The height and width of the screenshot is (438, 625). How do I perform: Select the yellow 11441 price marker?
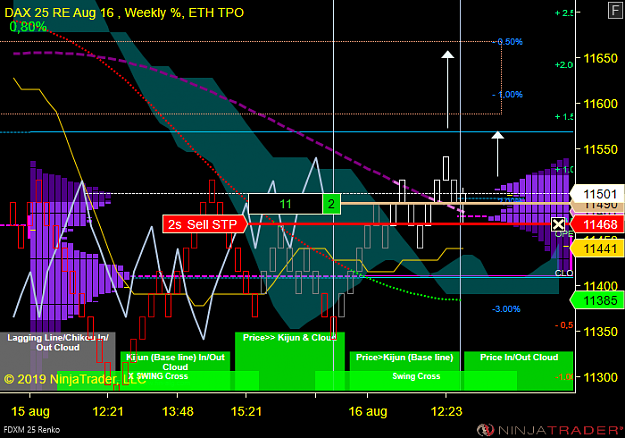597,249
